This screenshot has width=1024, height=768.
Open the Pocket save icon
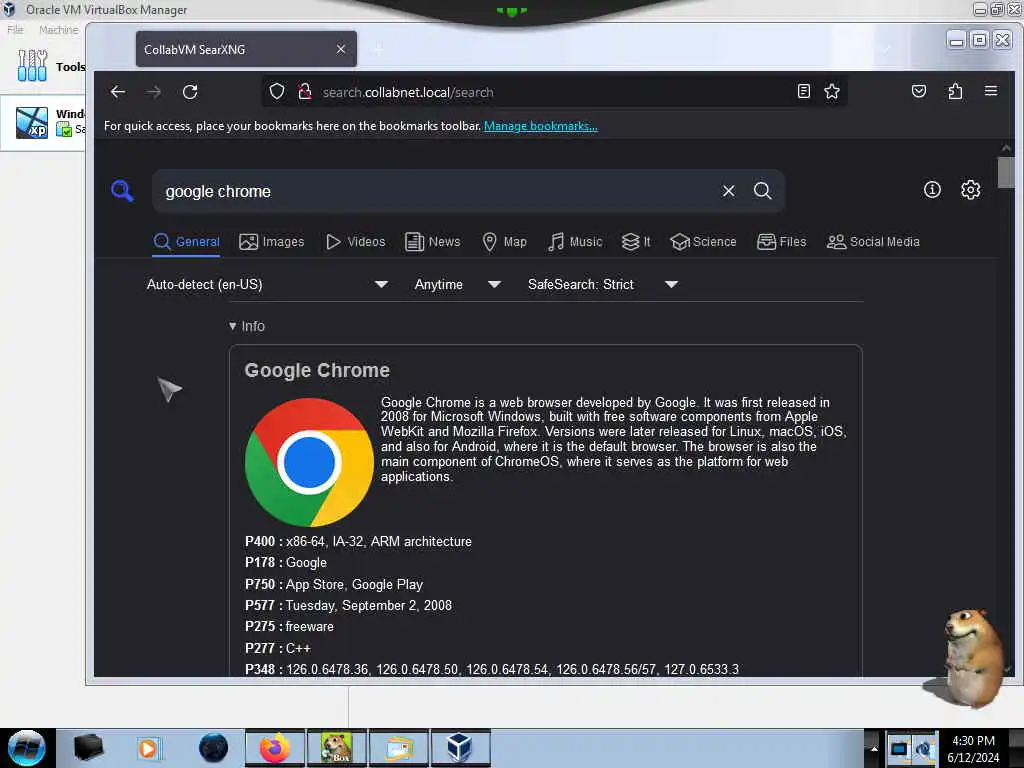point(919,91)
